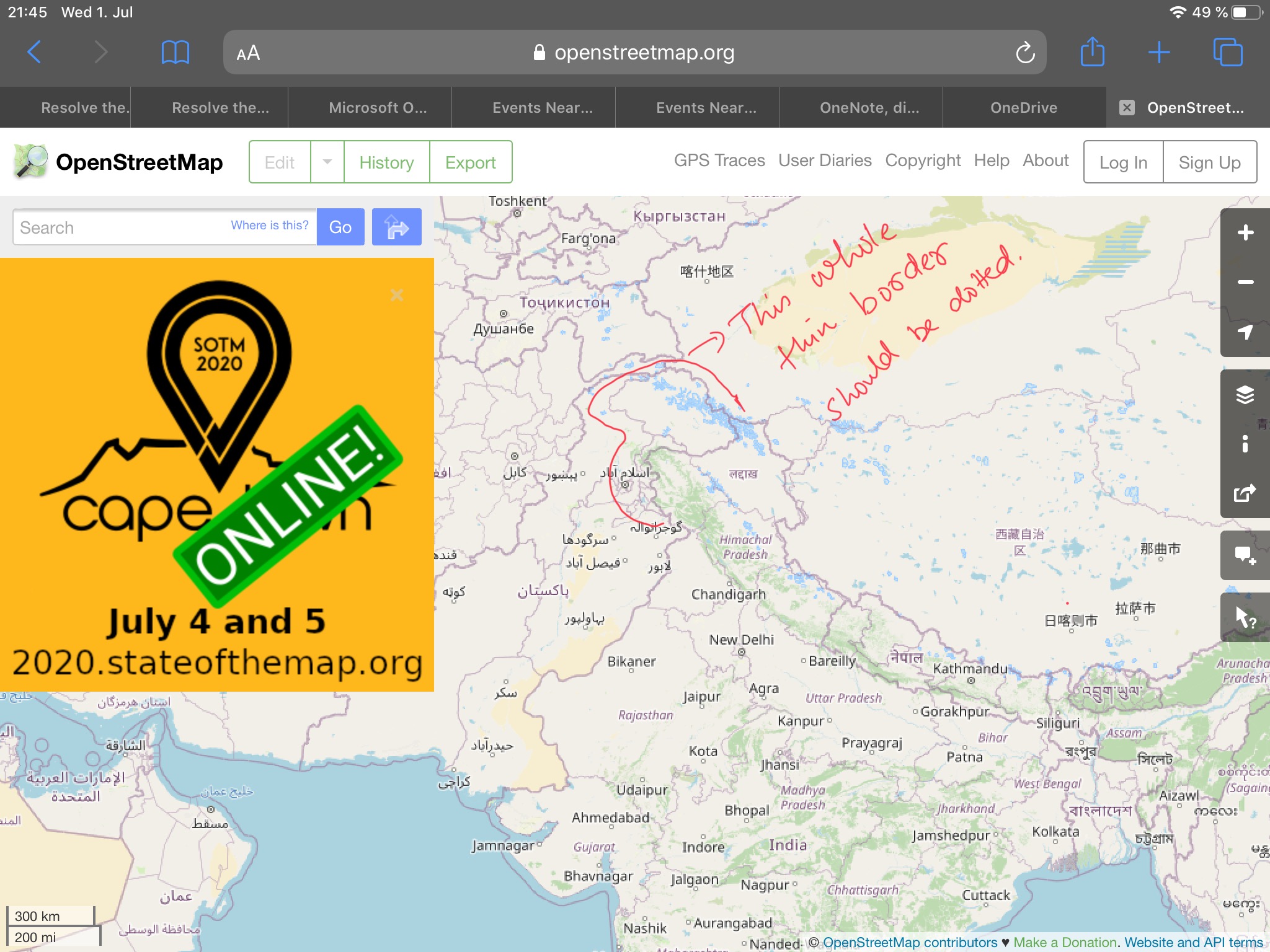Click the OpenStreetMap magnifier logo
This screenshot has height=952, width=1270.
[x=30, y=161]
